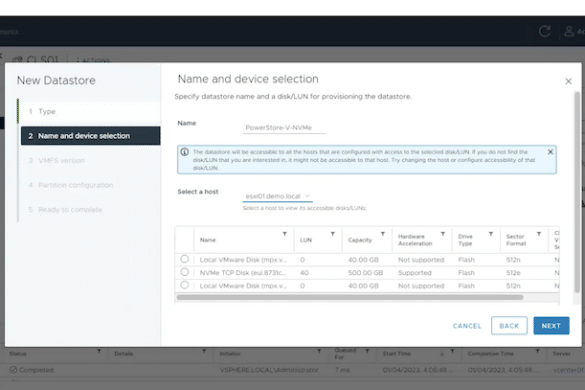Click the Capacity column header
The height and width of the screenshot is (390, 585).
(360, 240)
